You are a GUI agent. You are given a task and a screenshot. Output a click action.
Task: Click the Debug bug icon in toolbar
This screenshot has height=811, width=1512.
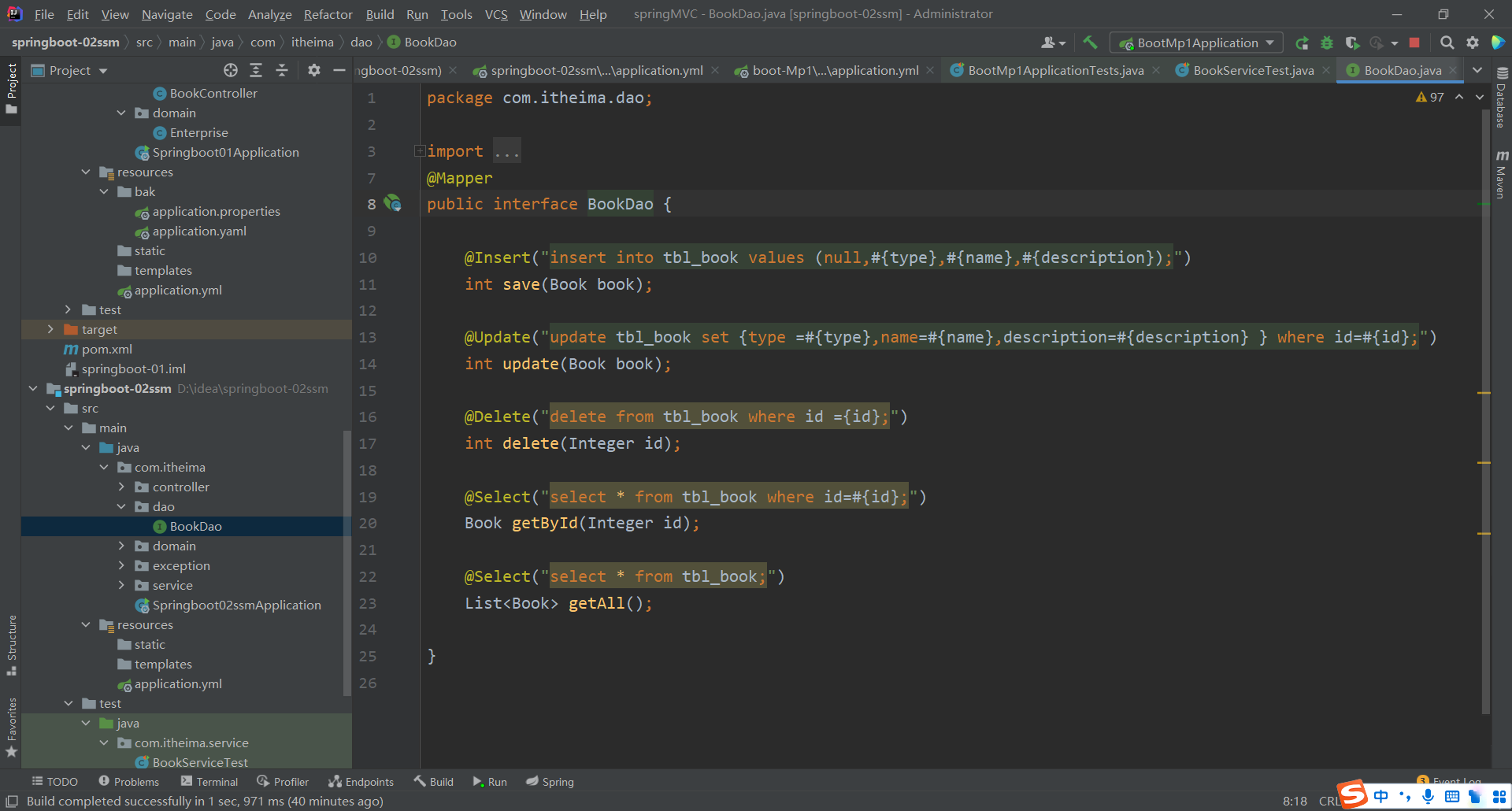1327,43
